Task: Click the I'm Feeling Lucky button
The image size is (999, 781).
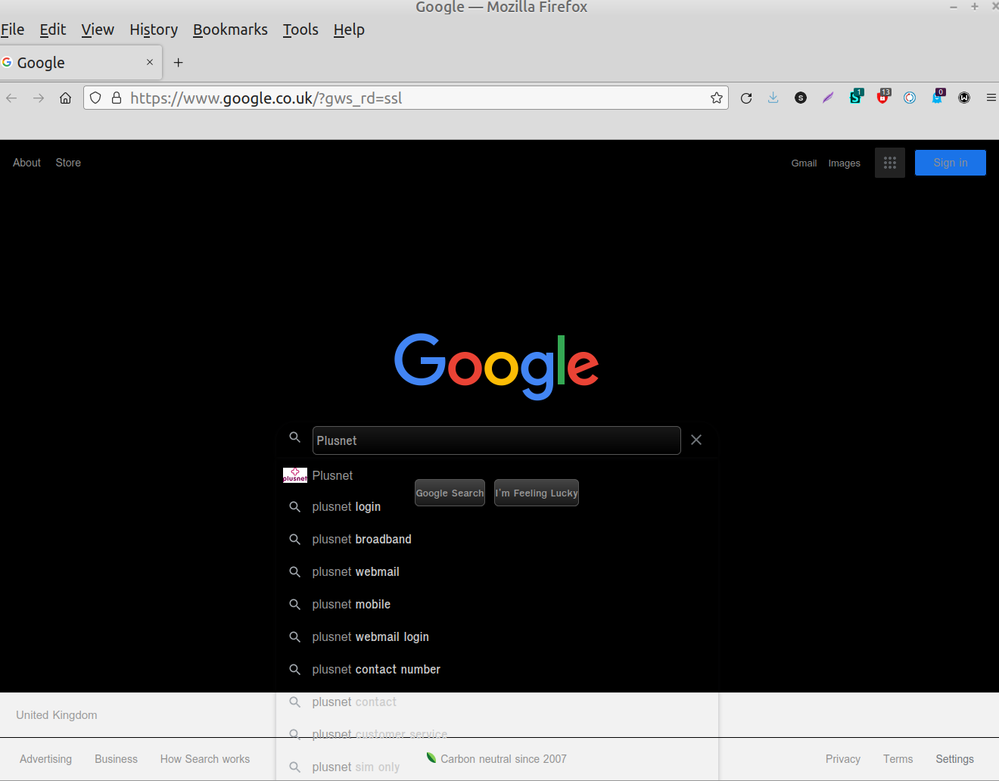Action: point(536,492)
